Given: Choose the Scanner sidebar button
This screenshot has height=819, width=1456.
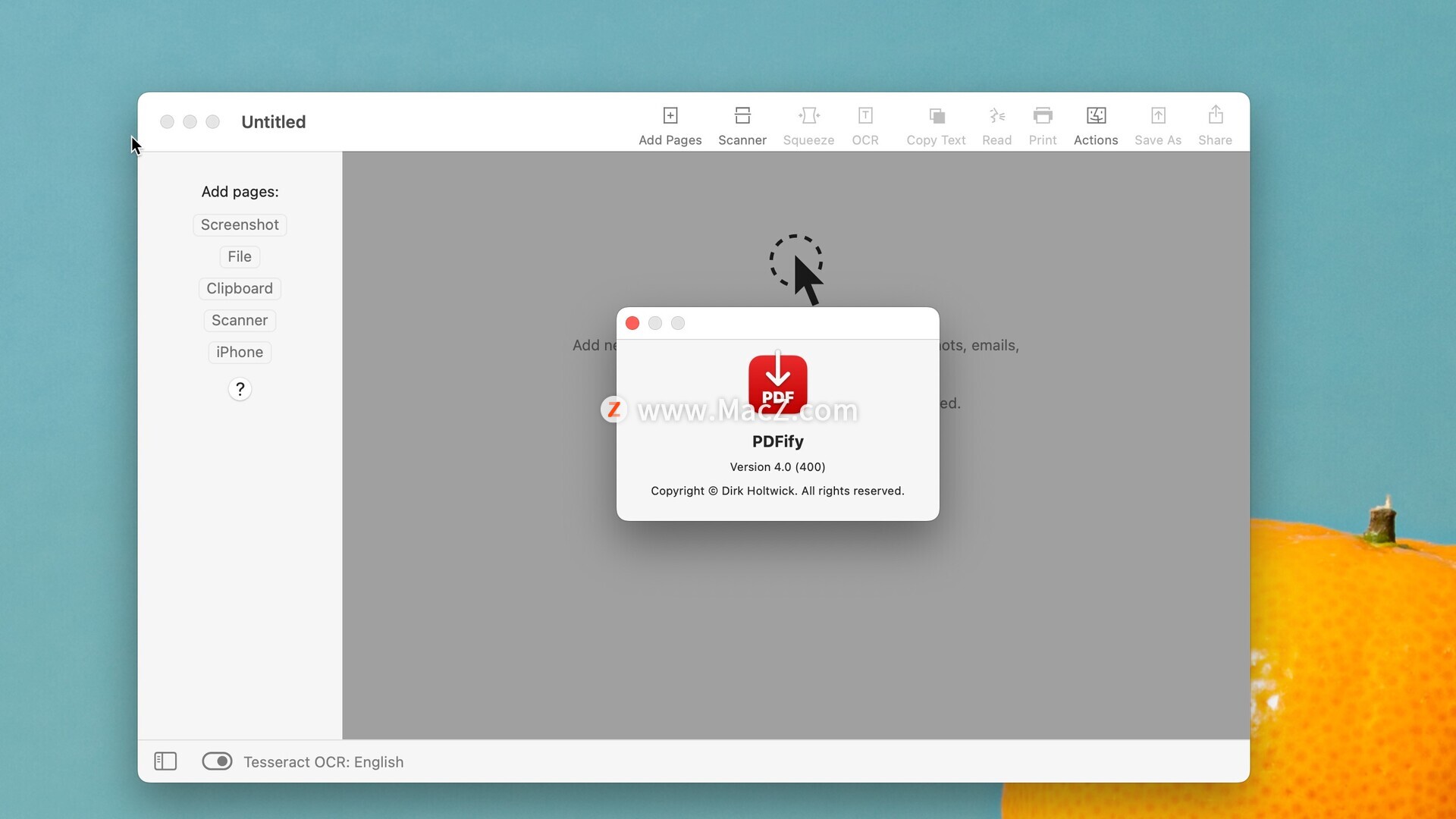Looking at the screenshot, I should point(240,320).
